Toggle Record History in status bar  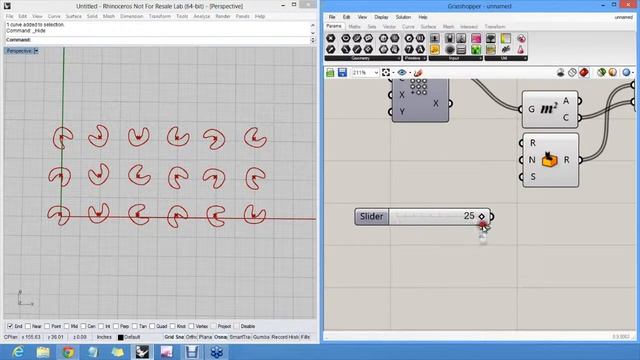coord(285,337)
